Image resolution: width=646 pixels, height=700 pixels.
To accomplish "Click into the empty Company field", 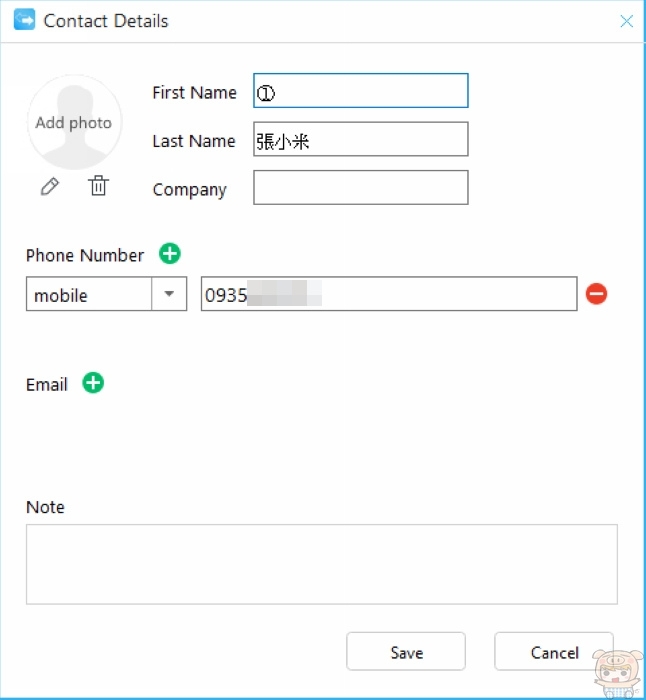I will tap(360, 188).
